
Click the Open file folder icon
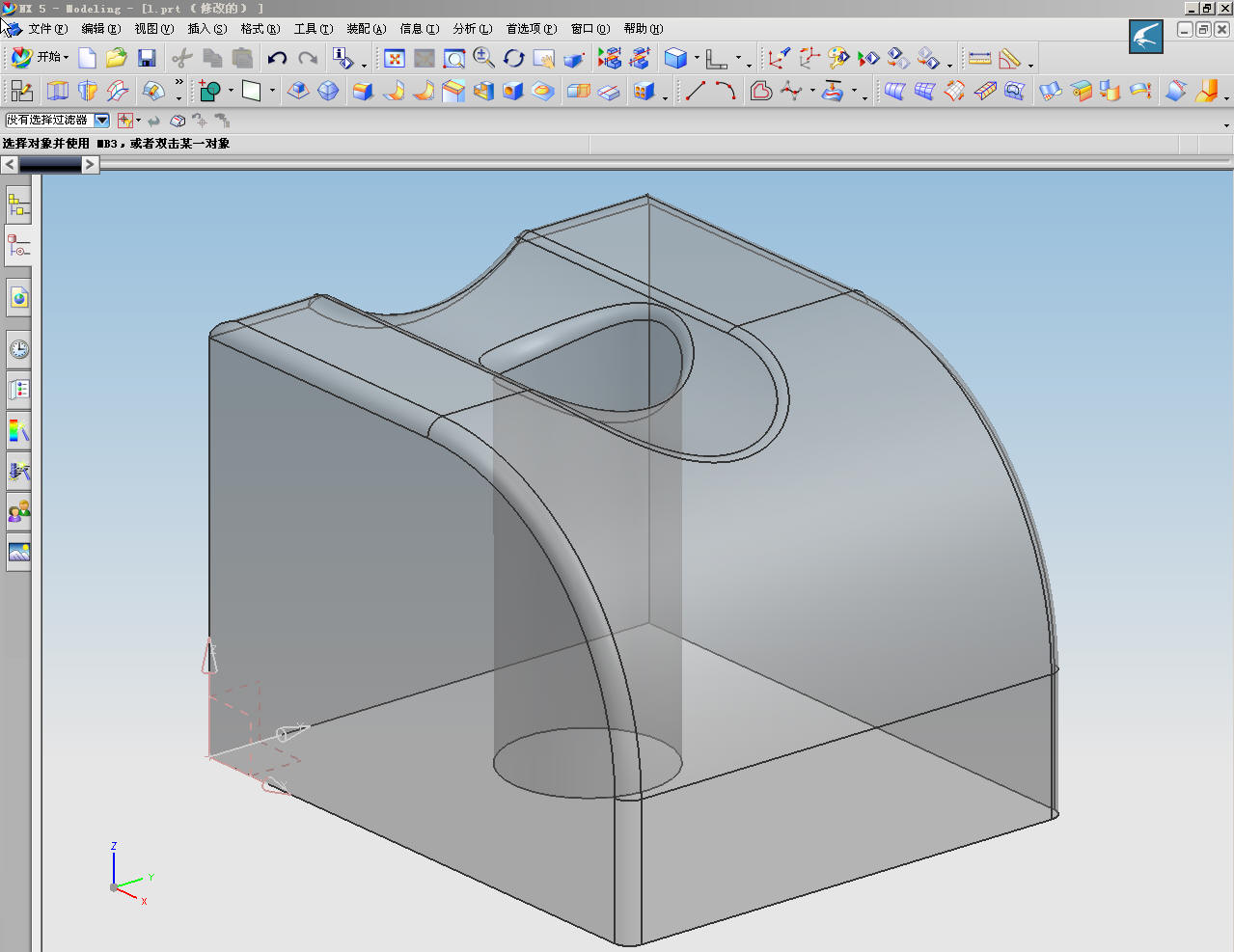[117, 59]
